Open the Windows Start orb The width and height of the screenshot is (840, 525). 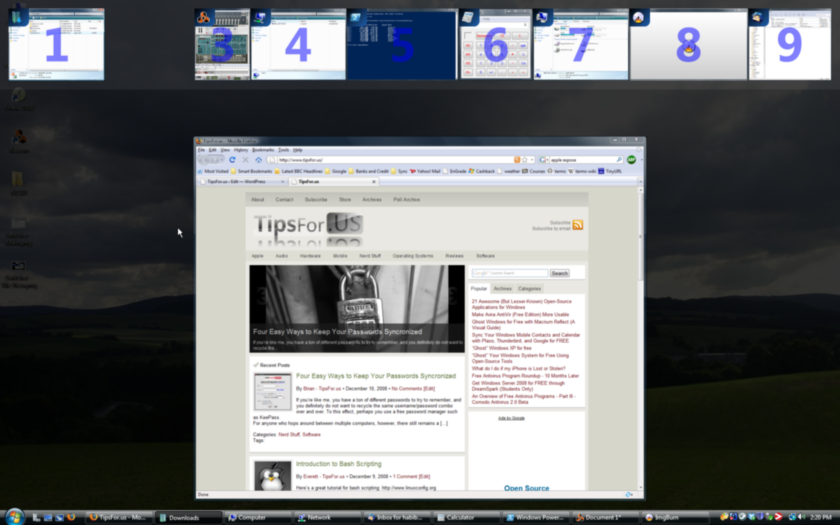point(14,517)
